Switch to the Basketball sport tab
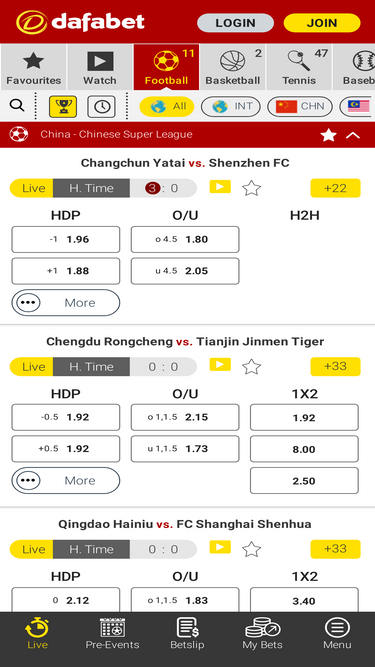375x667 pixels. pos(233,67)
